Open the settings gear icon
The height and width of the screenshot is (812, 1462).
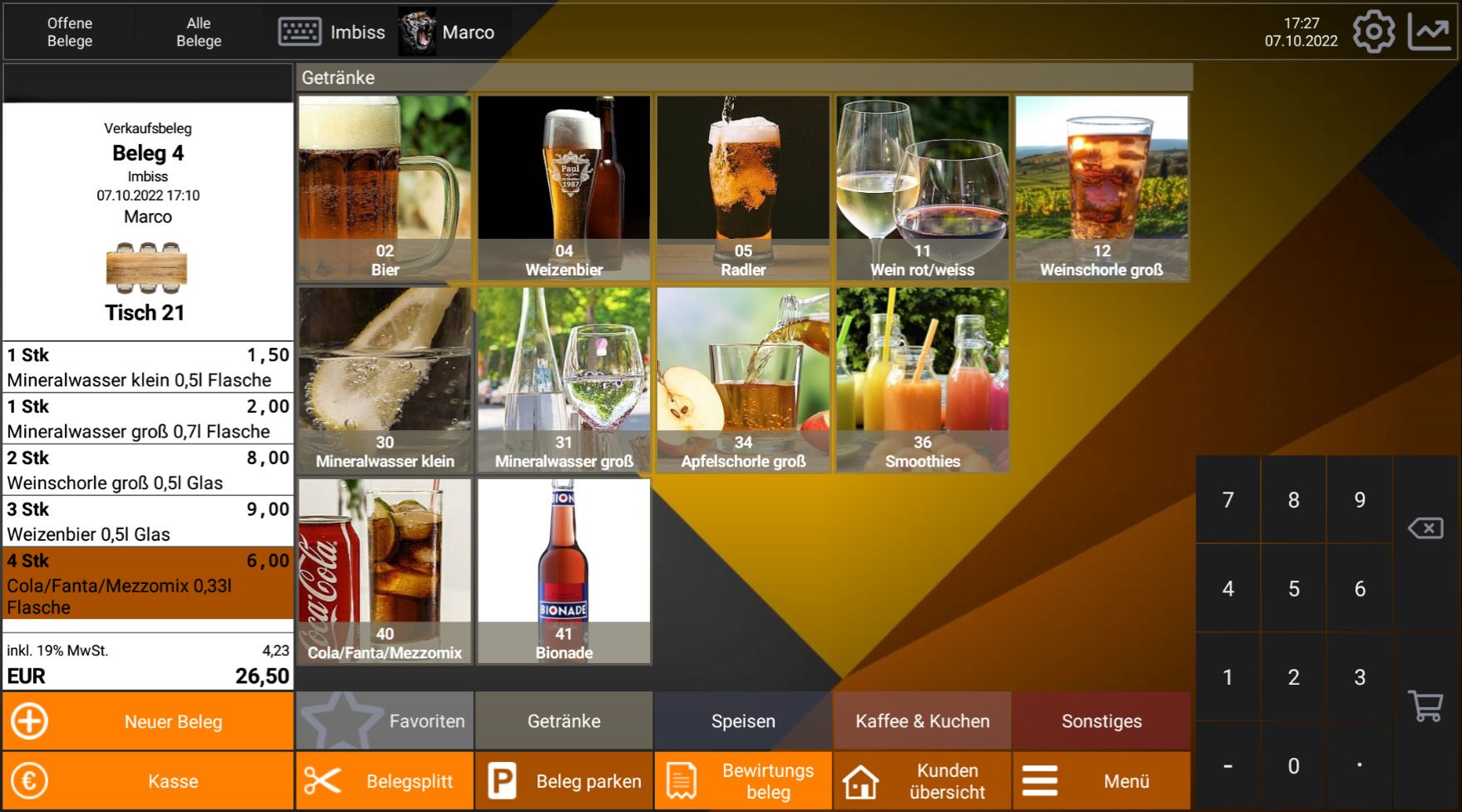point(1373,32)
